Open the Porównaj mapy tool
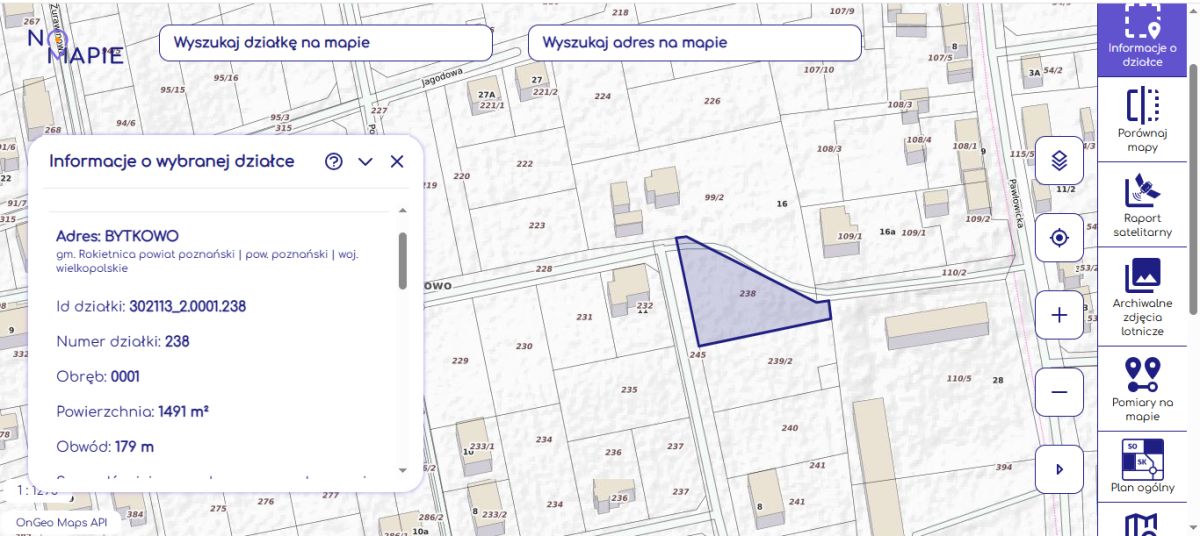 pyautogui.click(x=1141, y=119)
